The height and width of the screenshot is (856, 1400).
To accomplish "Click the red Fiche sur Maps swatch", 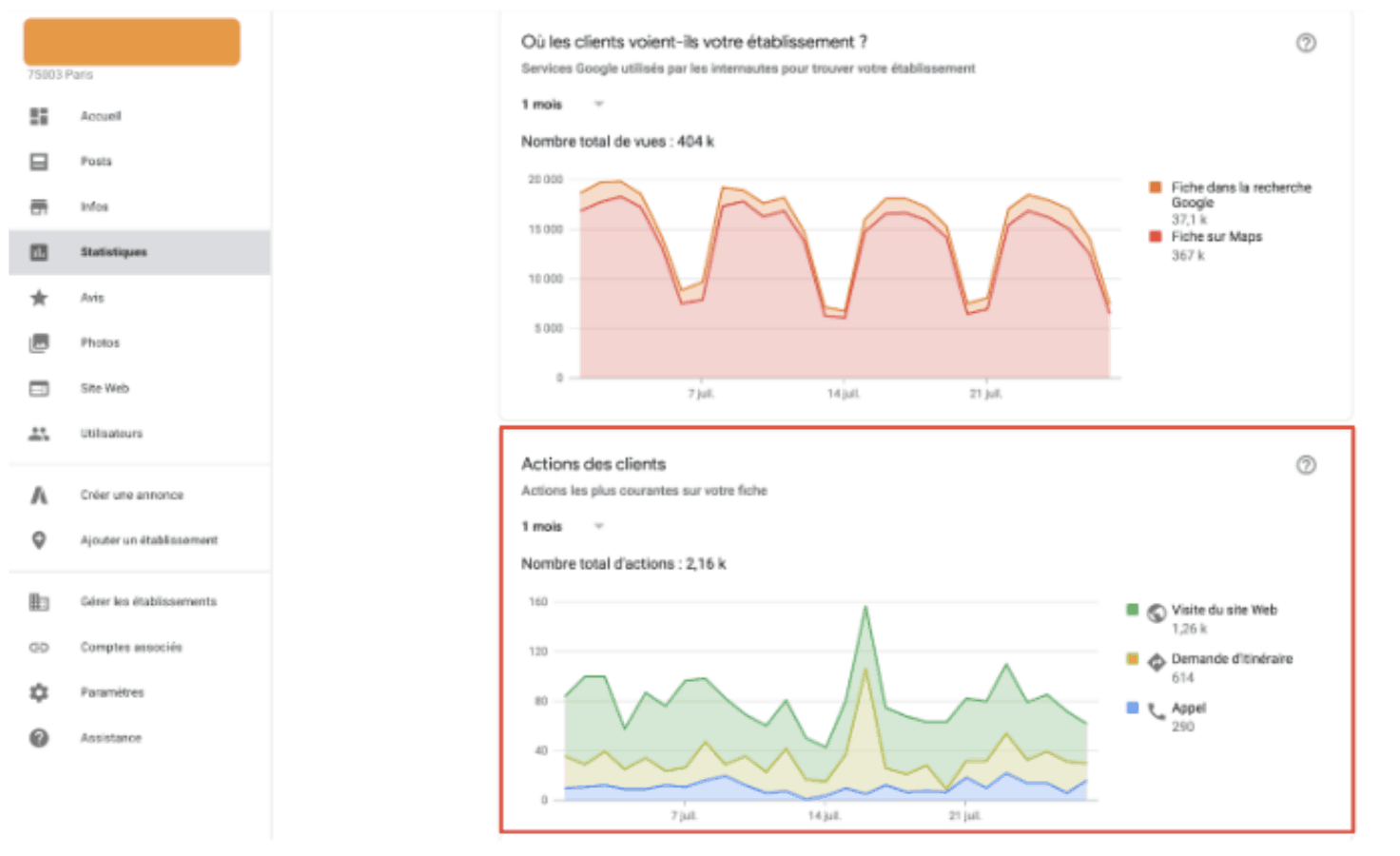I will point(1155,237).
